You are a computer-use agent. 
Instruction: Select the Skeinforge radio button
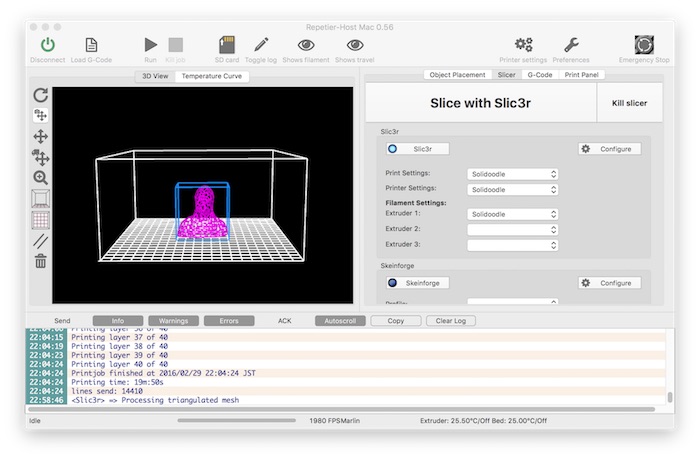tap(417, 283)
